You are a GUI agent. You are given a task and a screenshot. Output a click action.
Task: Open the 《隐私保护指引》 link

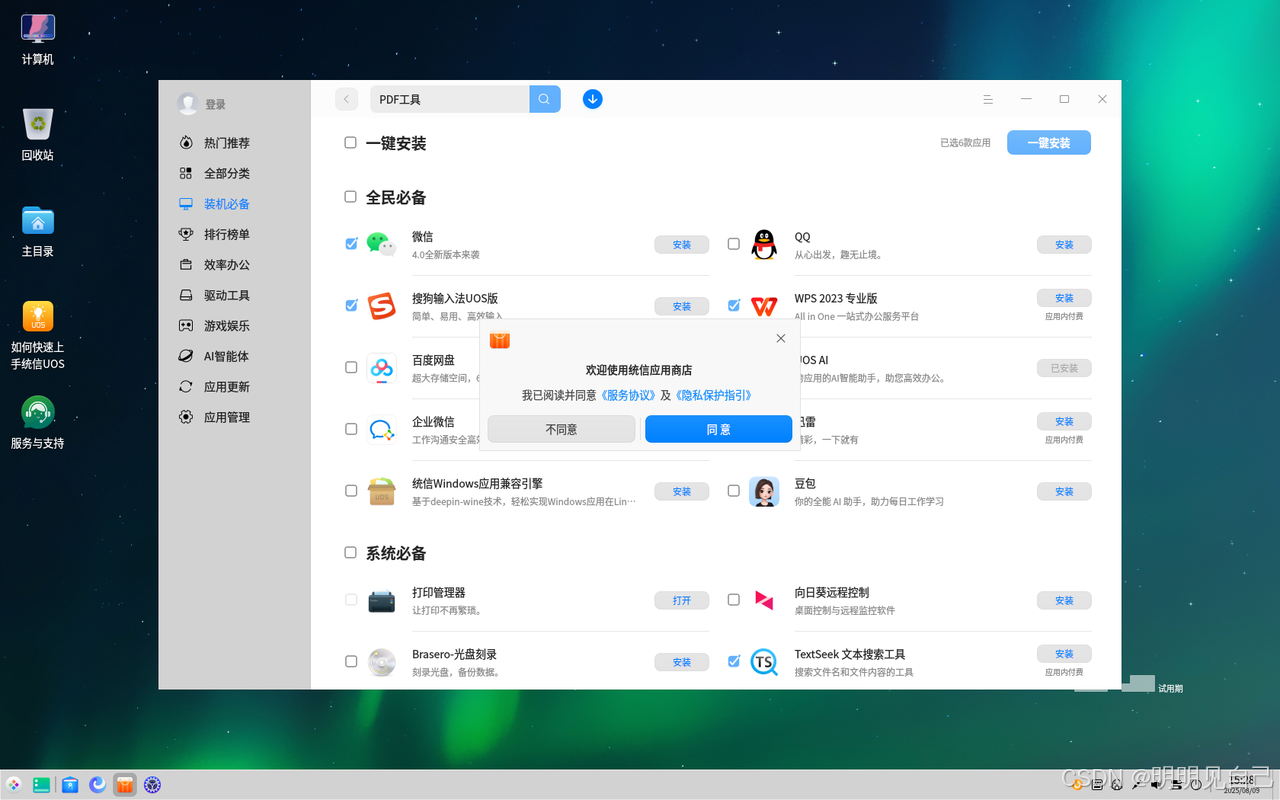[713, 396]
